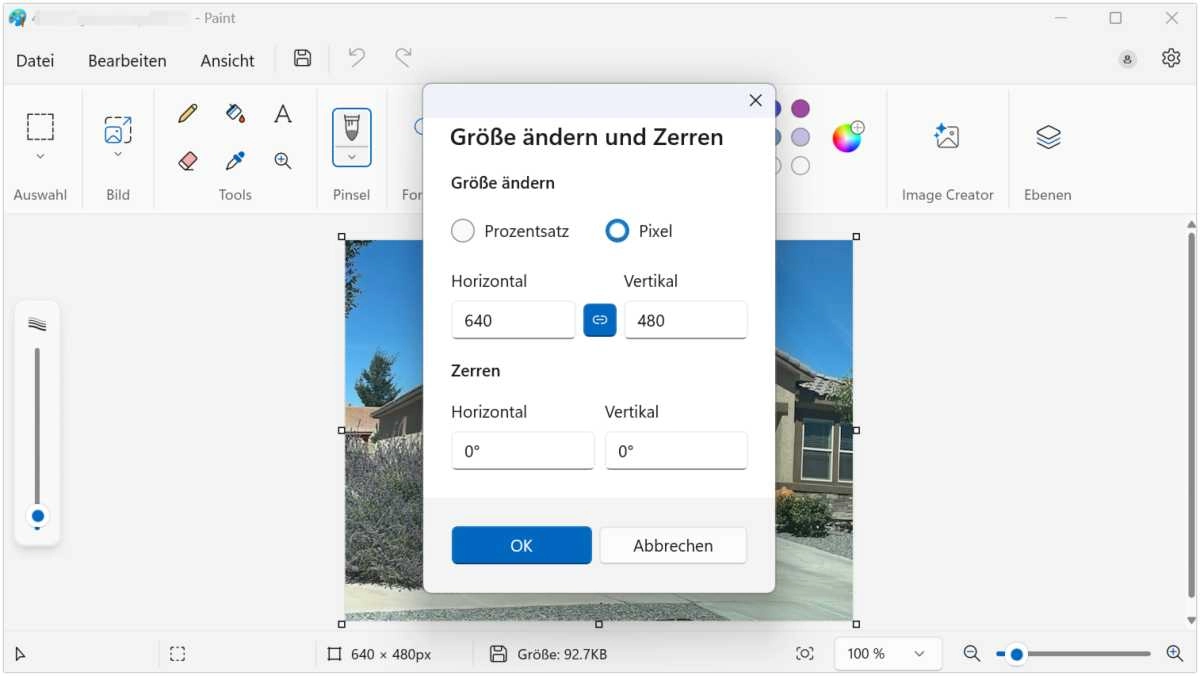Click the selection size icon in status bar

coord(177,654)
